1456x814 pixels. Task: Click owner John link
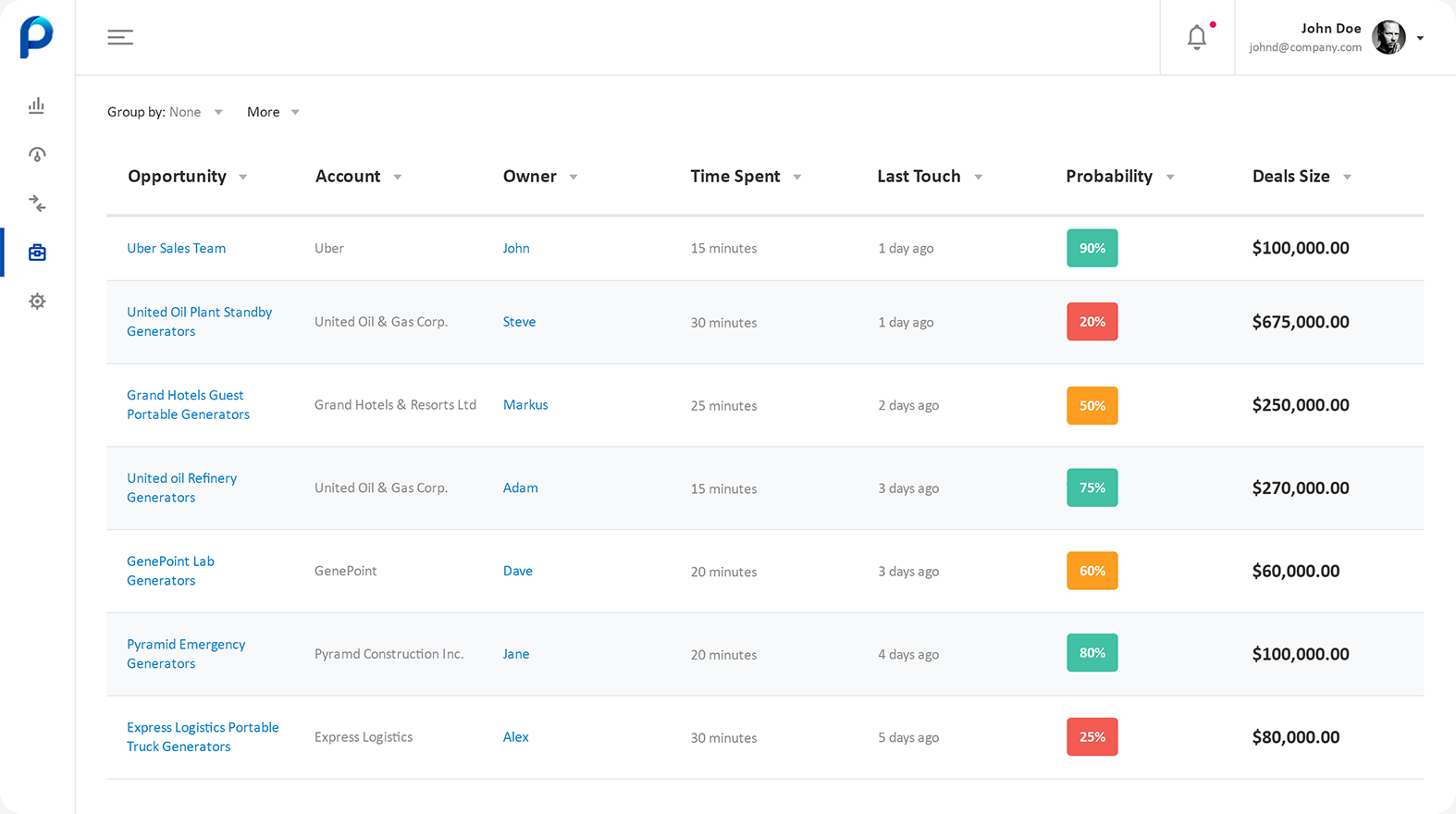[516, 248]
